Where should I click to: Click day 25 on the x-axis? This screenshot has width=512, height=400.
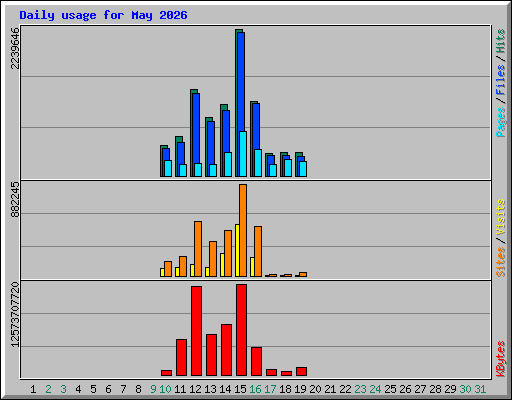coord(390,389)
